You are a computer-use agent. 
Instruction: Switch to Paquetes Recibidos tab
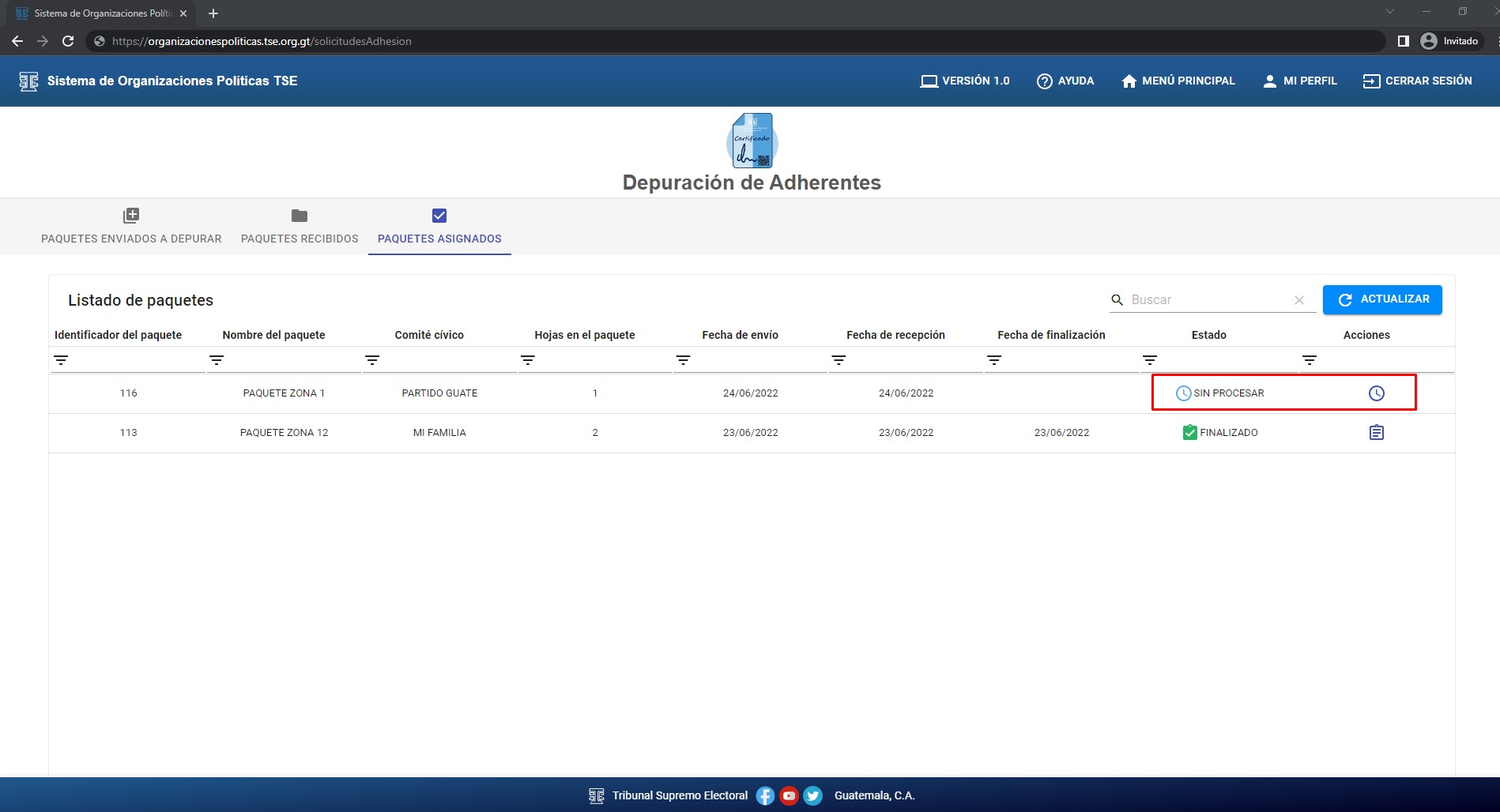click(300, 227)
